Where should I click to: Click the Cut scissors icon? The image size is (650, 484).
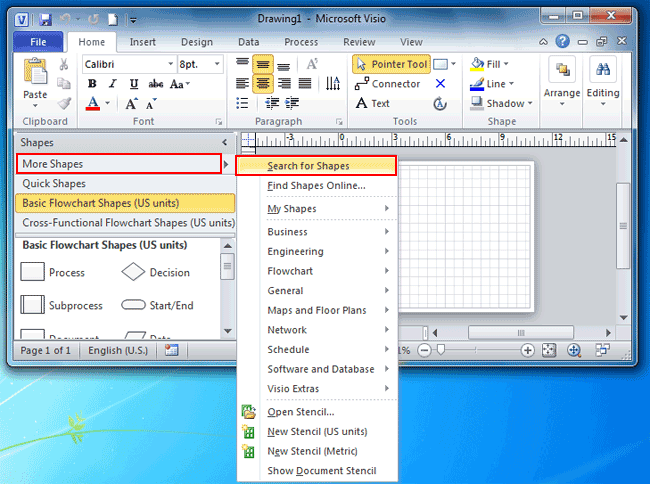tap(63, 64)
